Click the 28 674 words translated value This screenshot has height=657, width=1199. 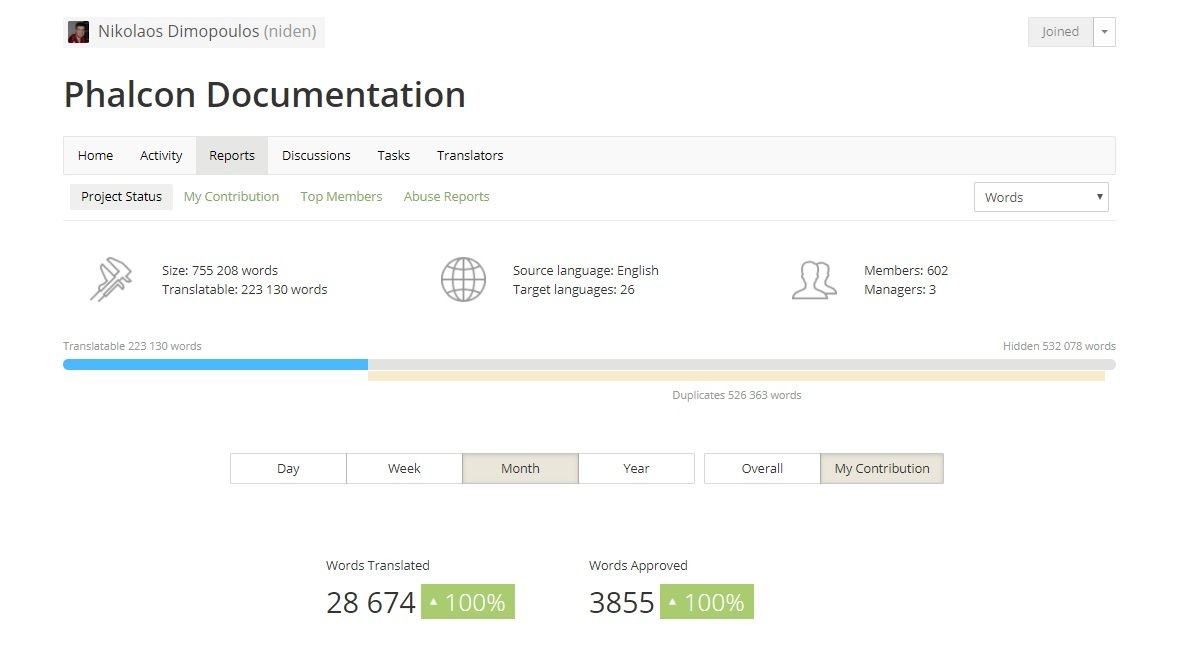tap(371, 603)
